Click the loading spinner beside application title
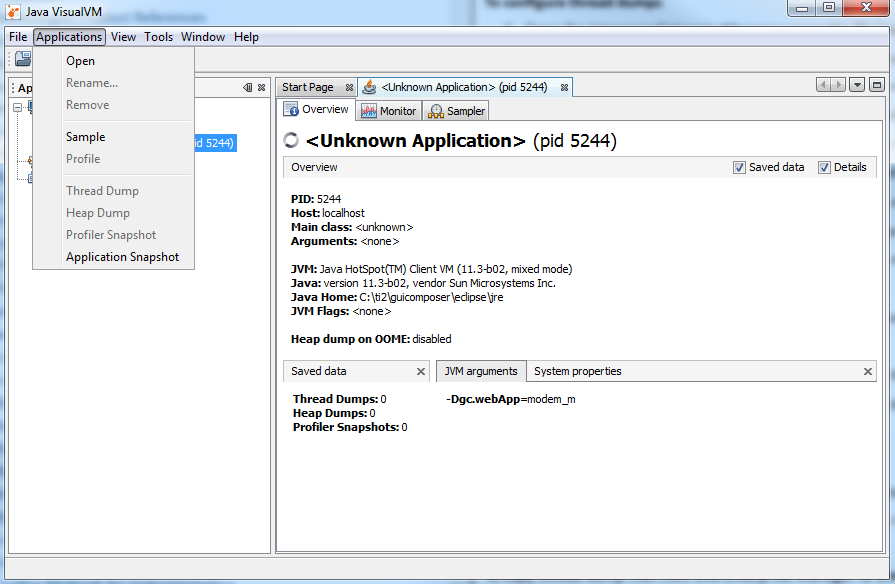Screen dimensions: 895x584 (291, 140)
